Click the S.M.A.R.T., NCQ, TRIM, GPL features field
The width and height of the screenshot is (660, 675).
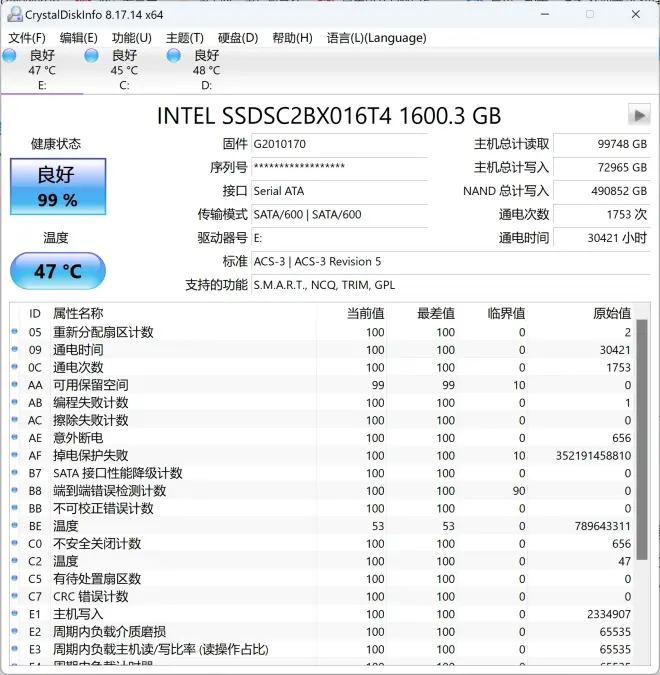click(x=451, y=285)
